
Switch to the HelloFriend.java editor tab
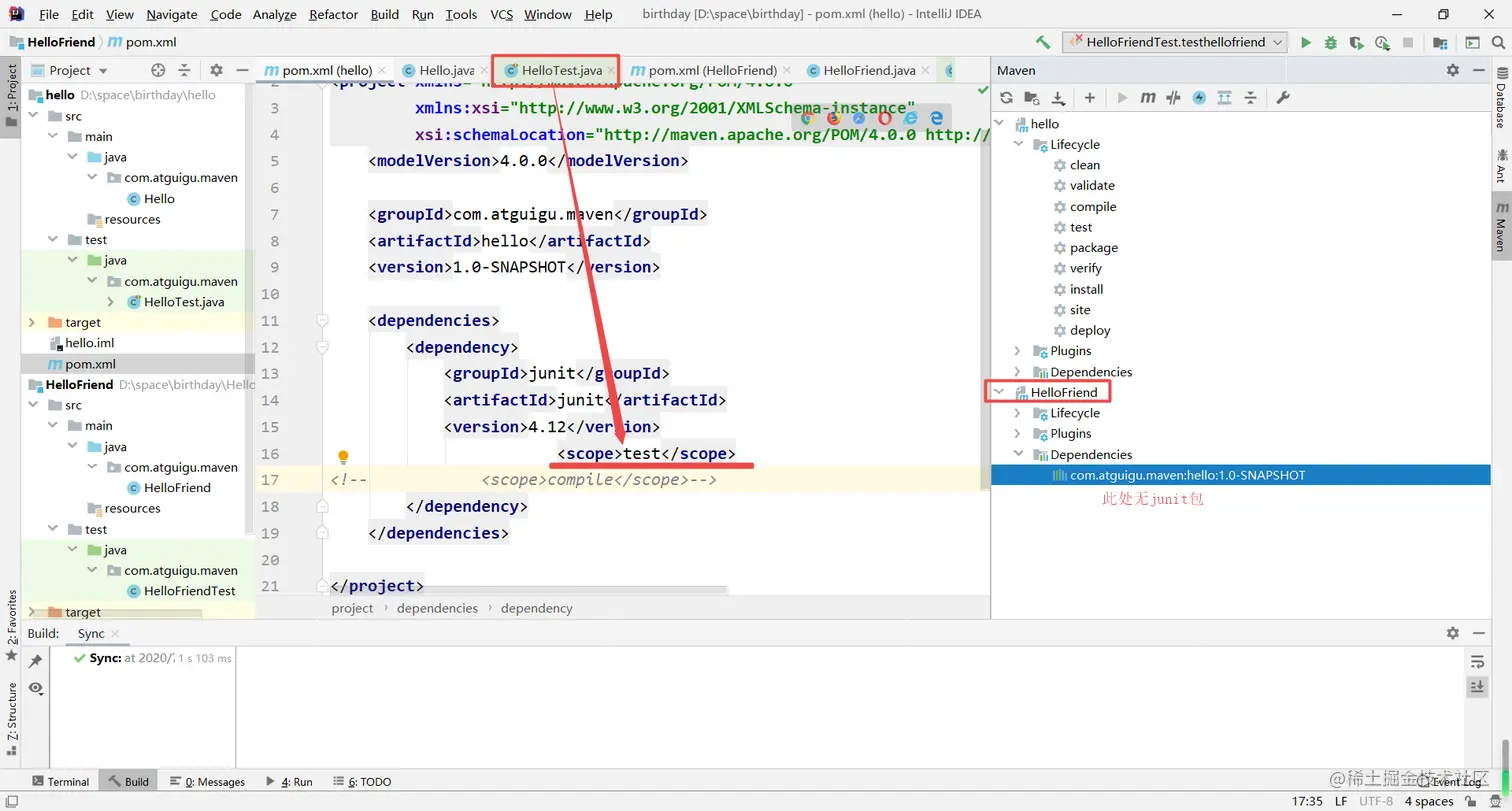(866, 70)
